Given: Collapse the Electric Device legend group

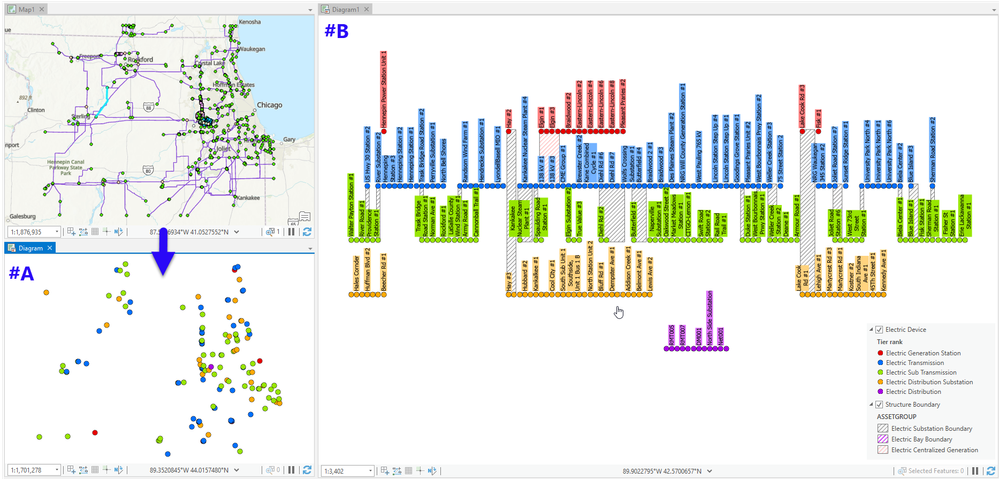Looking at the screenshot, I should tap(871, 330).
